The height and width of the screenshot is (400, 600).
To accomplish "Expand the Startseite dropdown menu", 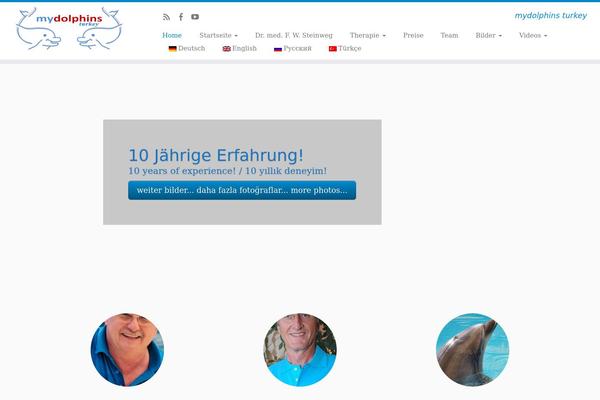I will [218, 35].
